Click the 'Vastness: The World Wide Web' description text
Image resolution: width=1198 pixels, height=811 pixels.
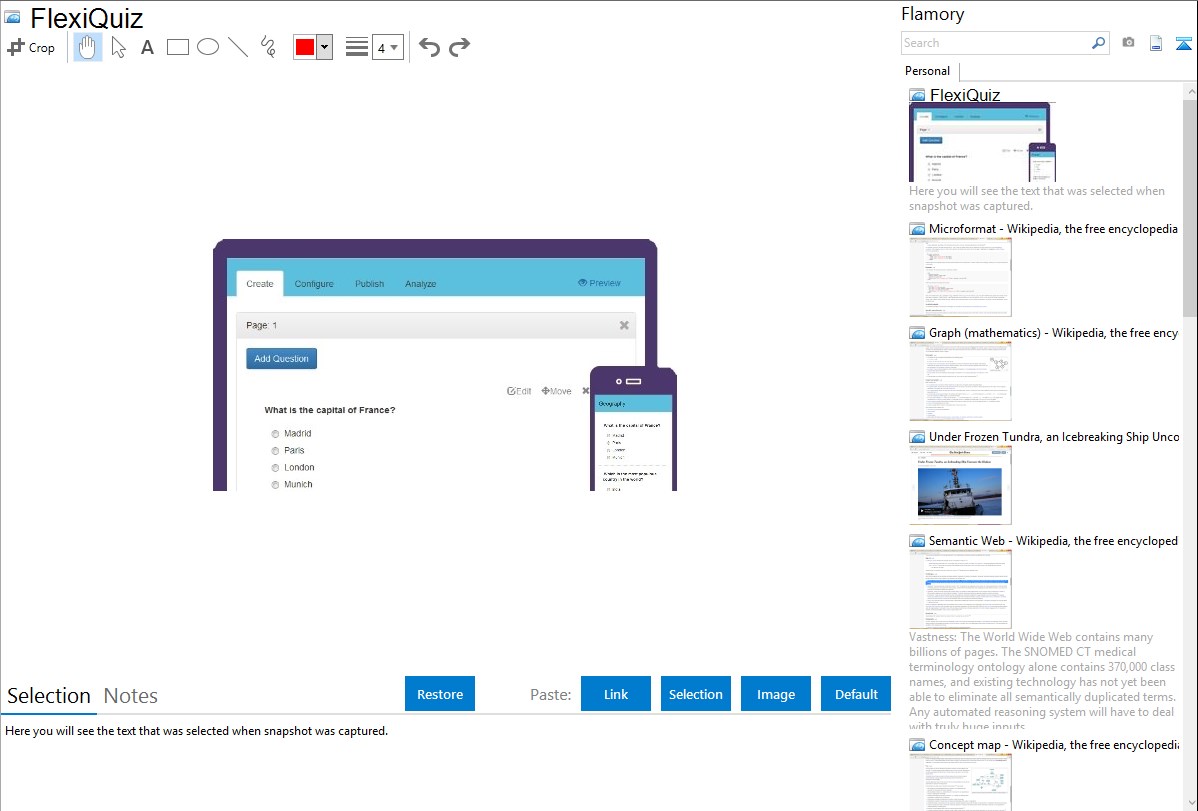(x=1043, y=681)
